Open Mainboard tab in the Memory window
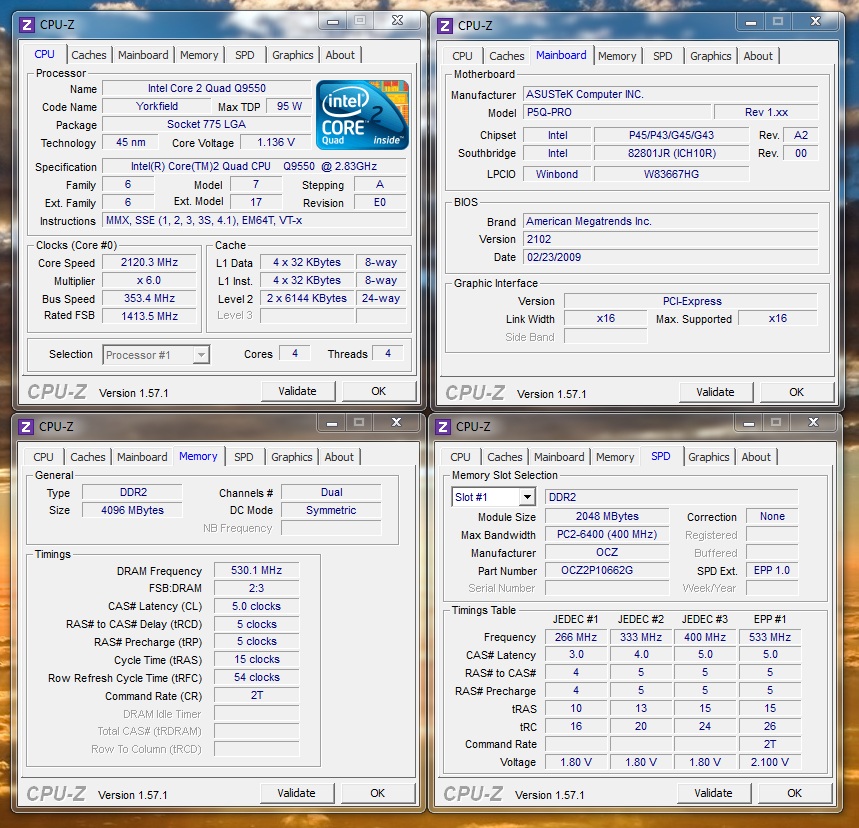Image resolution: width=859 pixels, height=828 pixels. pyautogui.click(x=142, y=457)
